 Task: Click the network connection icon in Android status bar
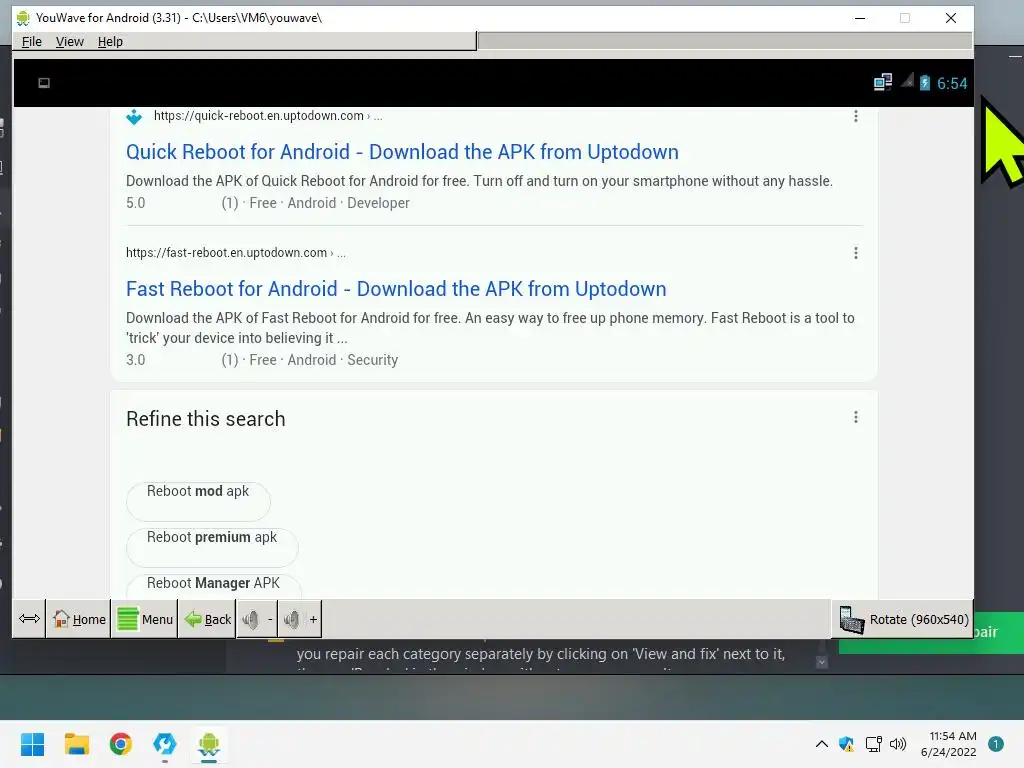click(x=882, y=82)
